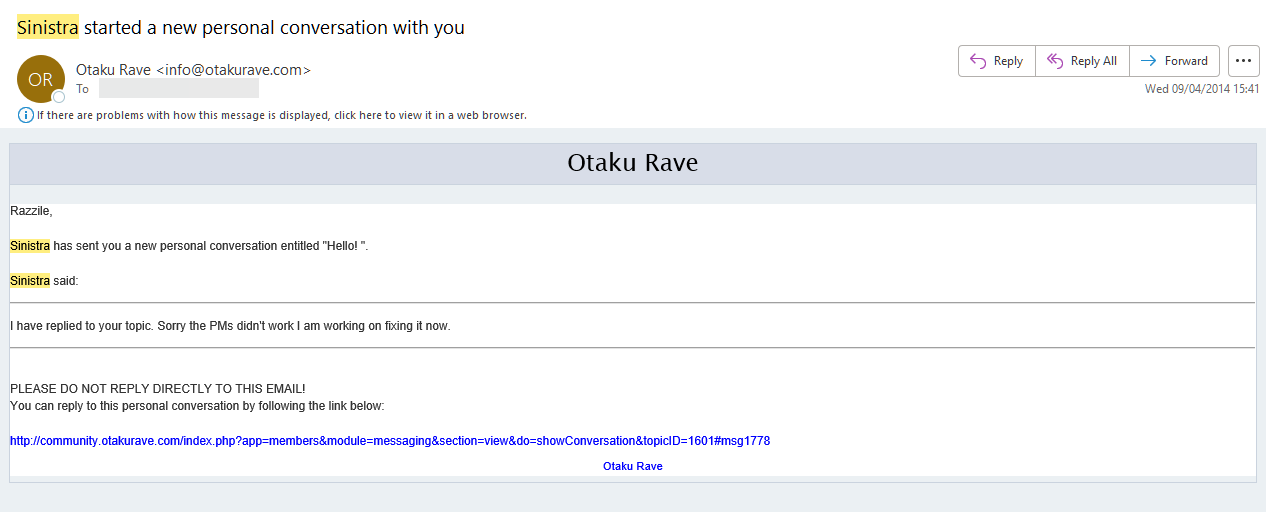Click the "PLEASE DO NOT REPLY" warning line

click(157, 388)
